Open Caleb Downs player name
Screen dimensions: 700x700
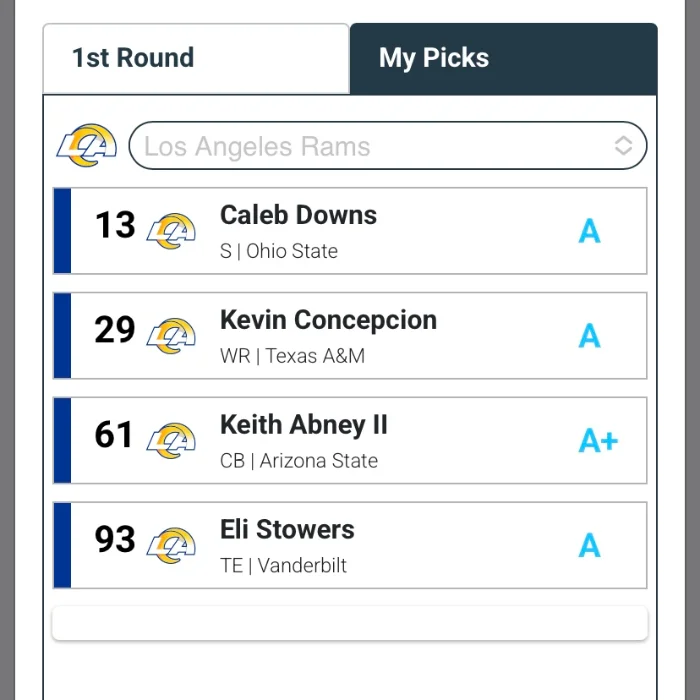pyautogui.click(x=298, y=215)
